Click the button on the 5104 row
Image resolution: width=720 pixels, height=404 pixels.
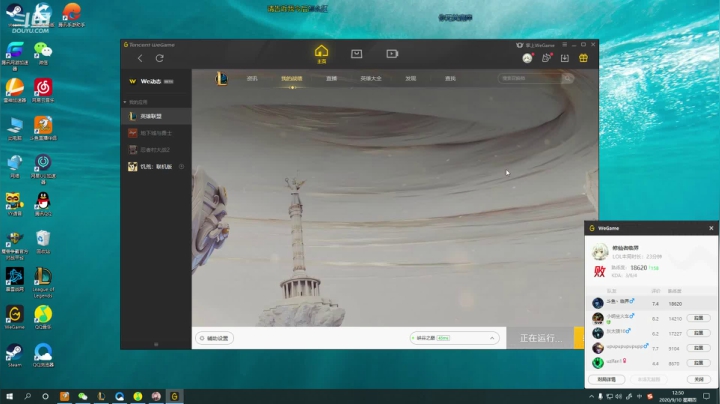pyautogui.click(x=698, y=348)
